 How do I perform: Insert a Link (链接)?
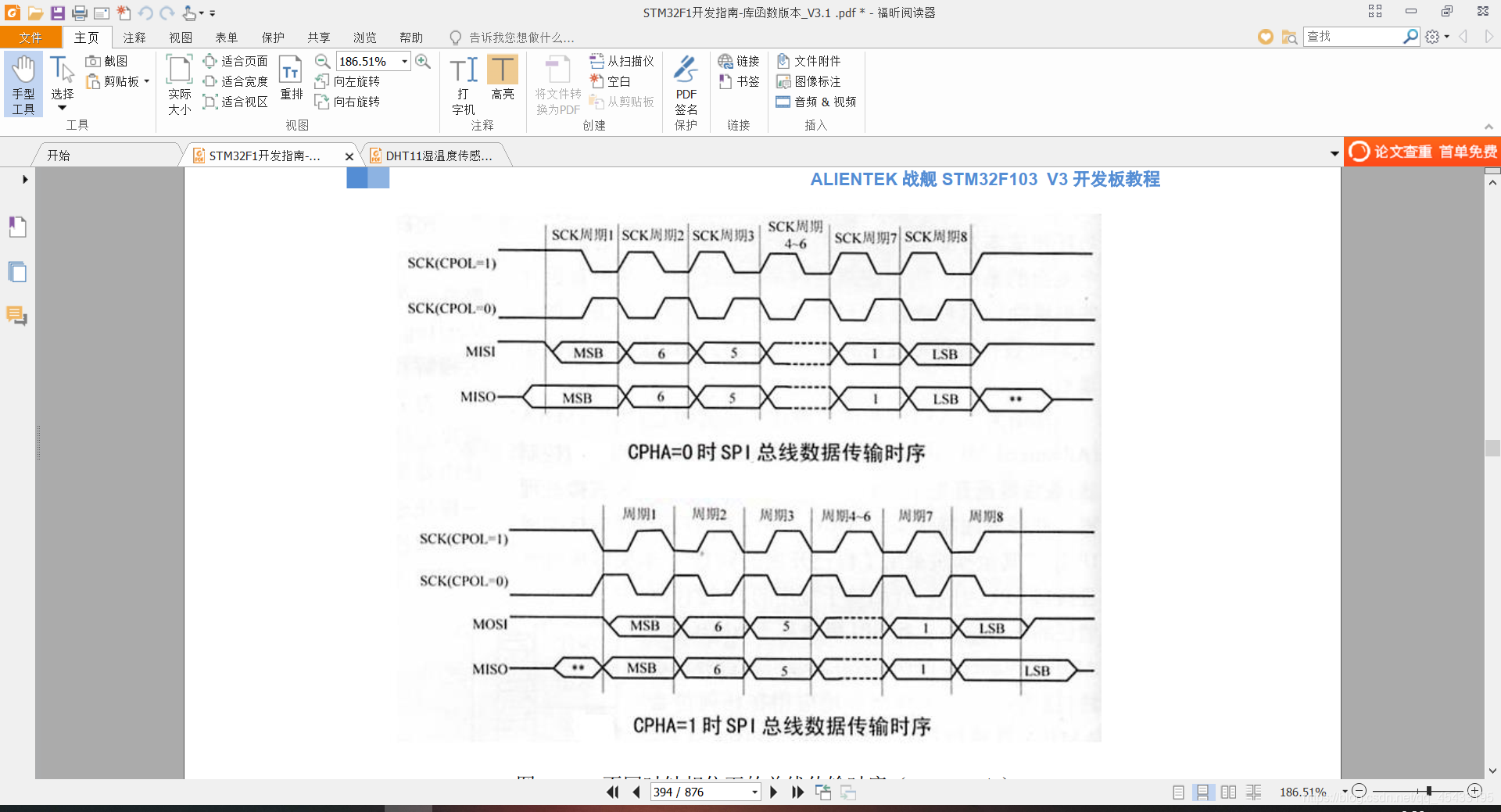pos(739,61)
